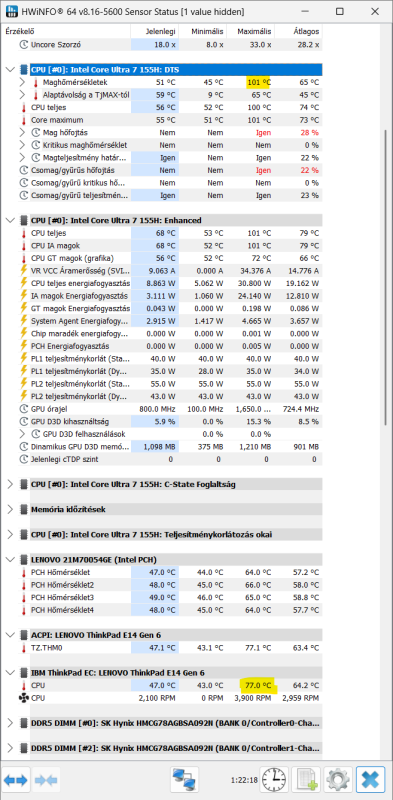
Task: Click the Maximális column header
Action: [x=251, y=31]
